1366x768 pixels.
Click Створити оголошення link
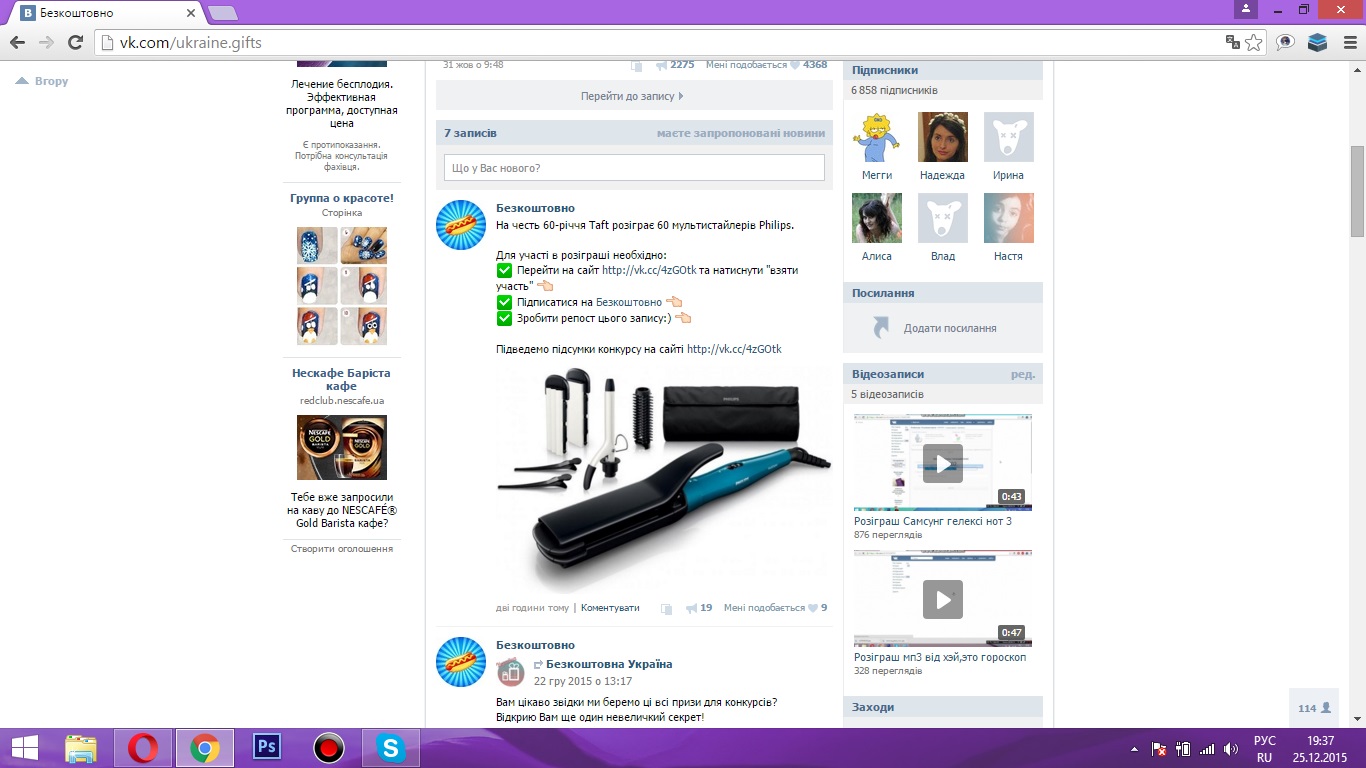[x=342, y=548]
